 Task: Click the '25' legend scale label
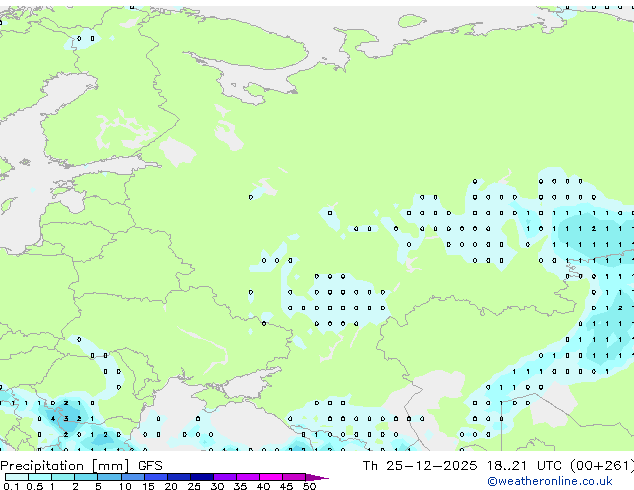coord(194,486)
